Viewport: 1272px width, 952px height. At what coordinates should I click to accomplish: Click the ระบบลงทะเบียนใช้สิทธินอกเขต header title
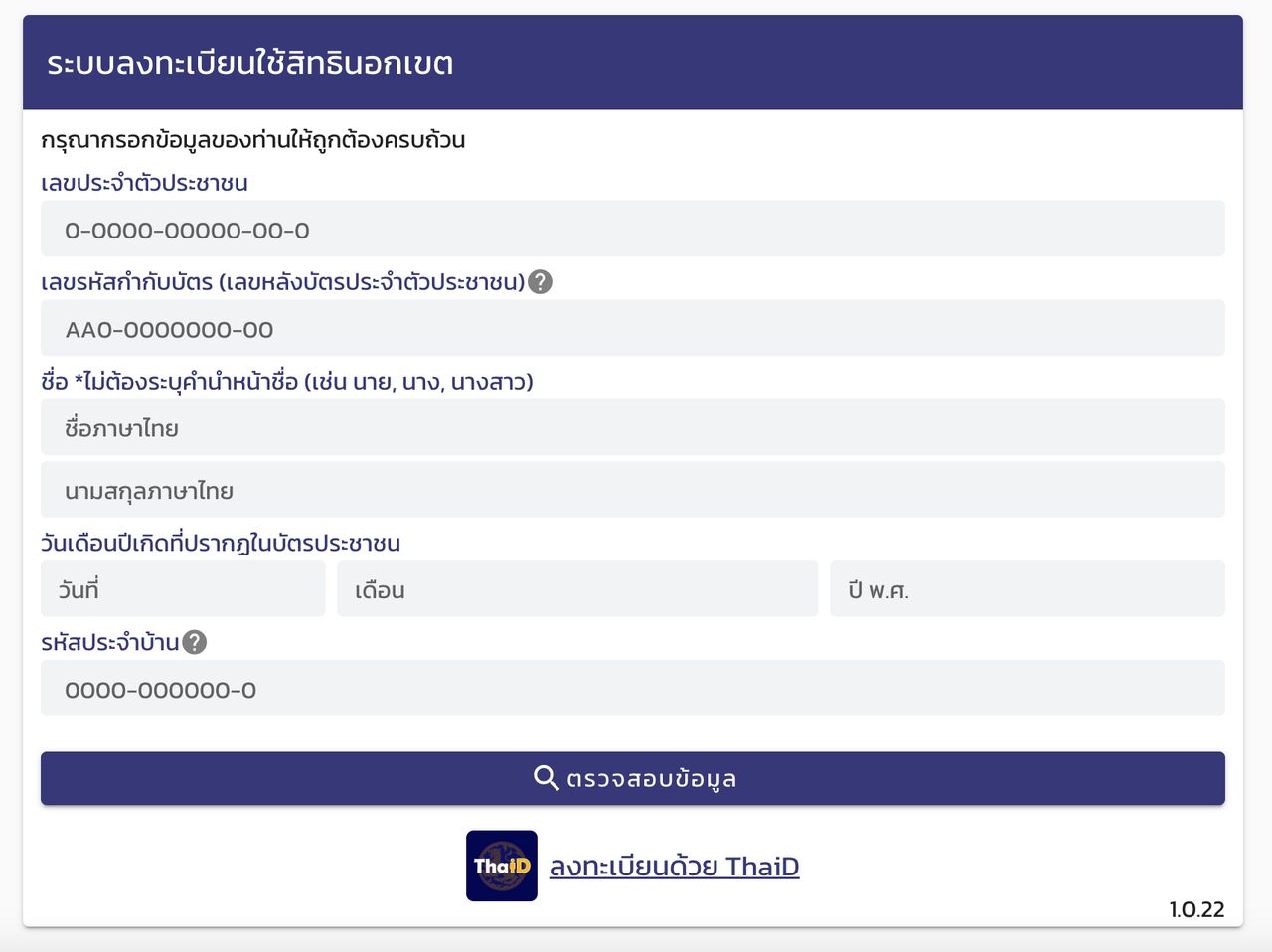tap(249, 63)
